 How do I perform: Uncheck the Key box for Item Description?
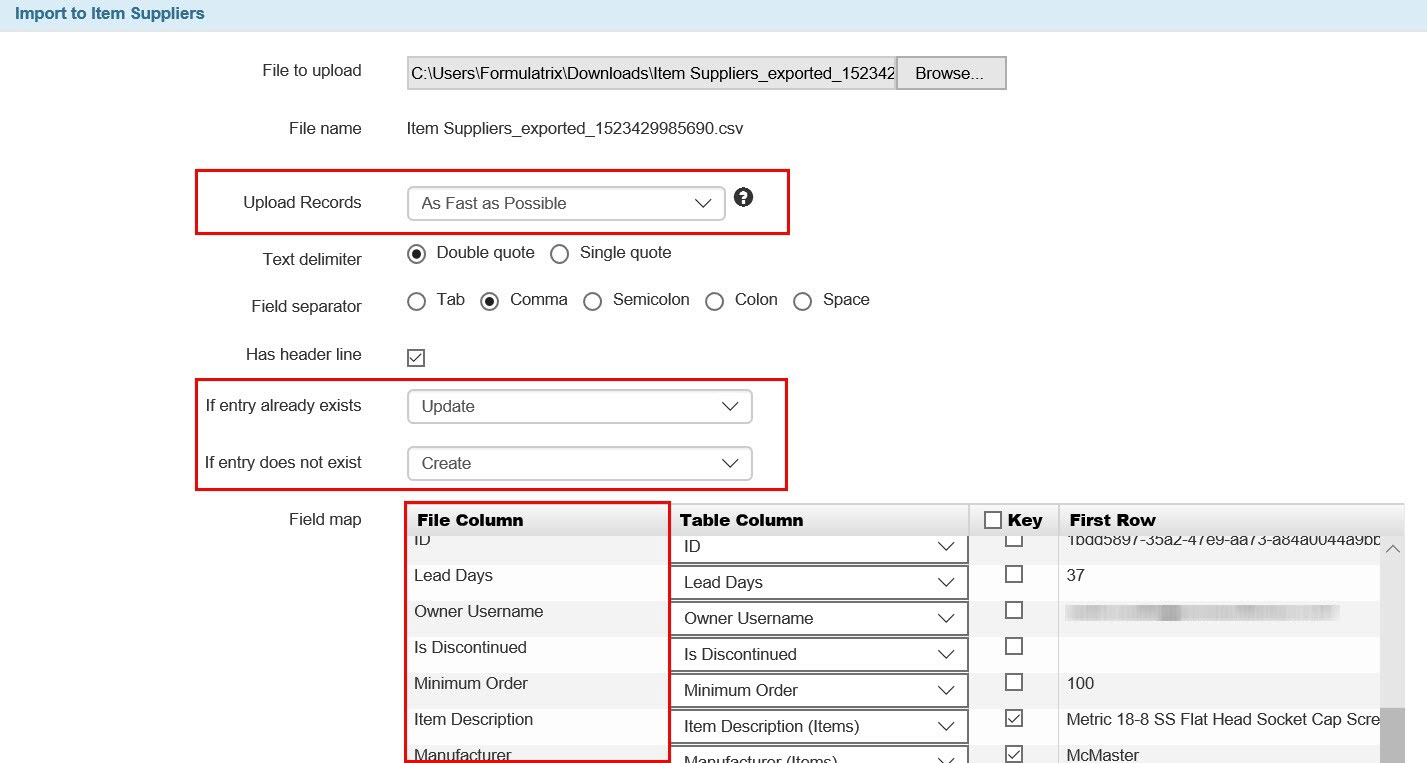[1014, 718]
